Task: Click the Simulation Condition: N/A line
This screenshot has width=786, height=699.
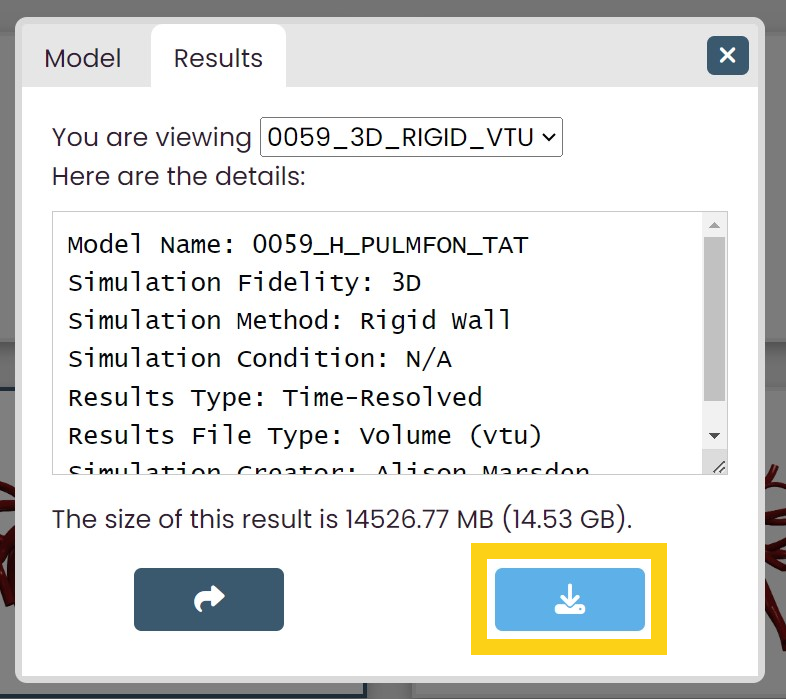Action: pos(260,359)
